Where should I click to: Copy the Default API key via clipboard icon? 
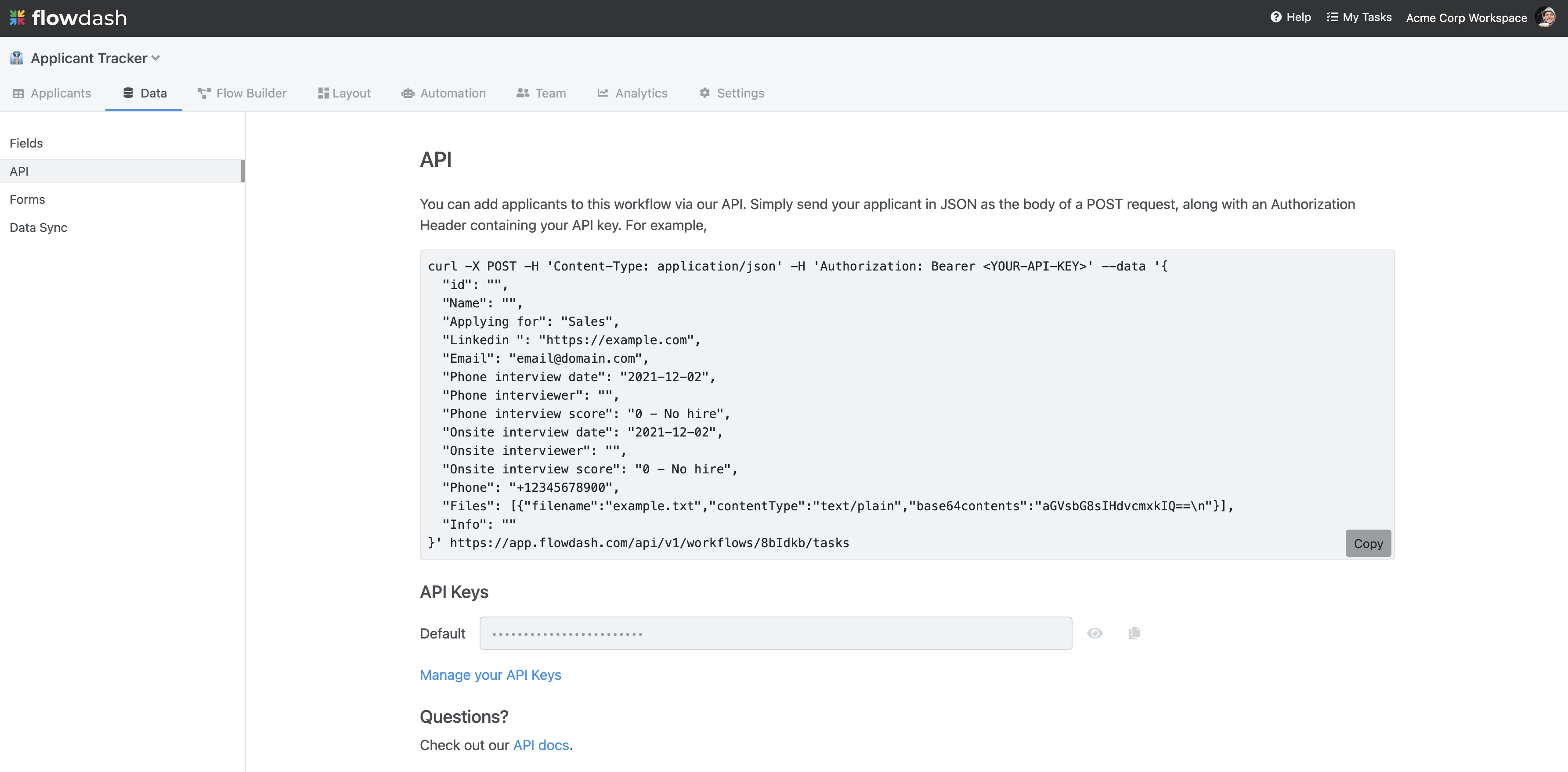1134,633
